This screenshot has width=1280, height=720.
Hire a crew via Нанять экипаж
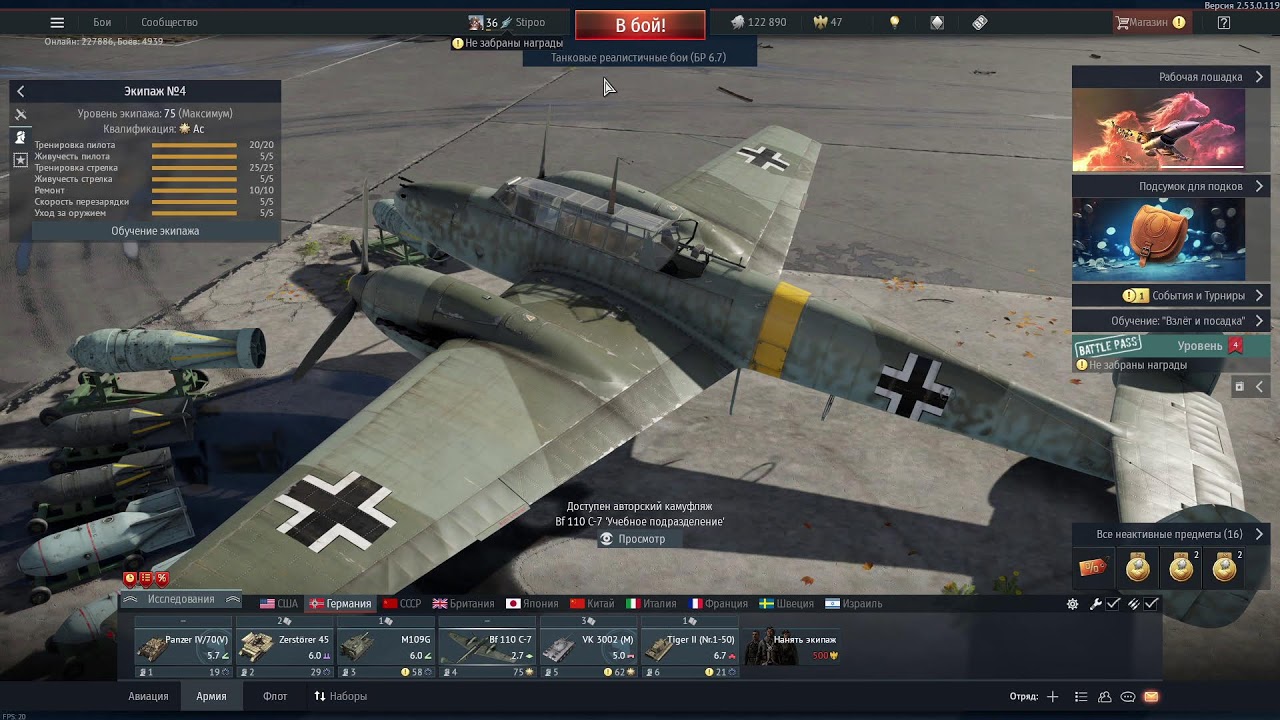pyautogui.click(x=790, y=647)
